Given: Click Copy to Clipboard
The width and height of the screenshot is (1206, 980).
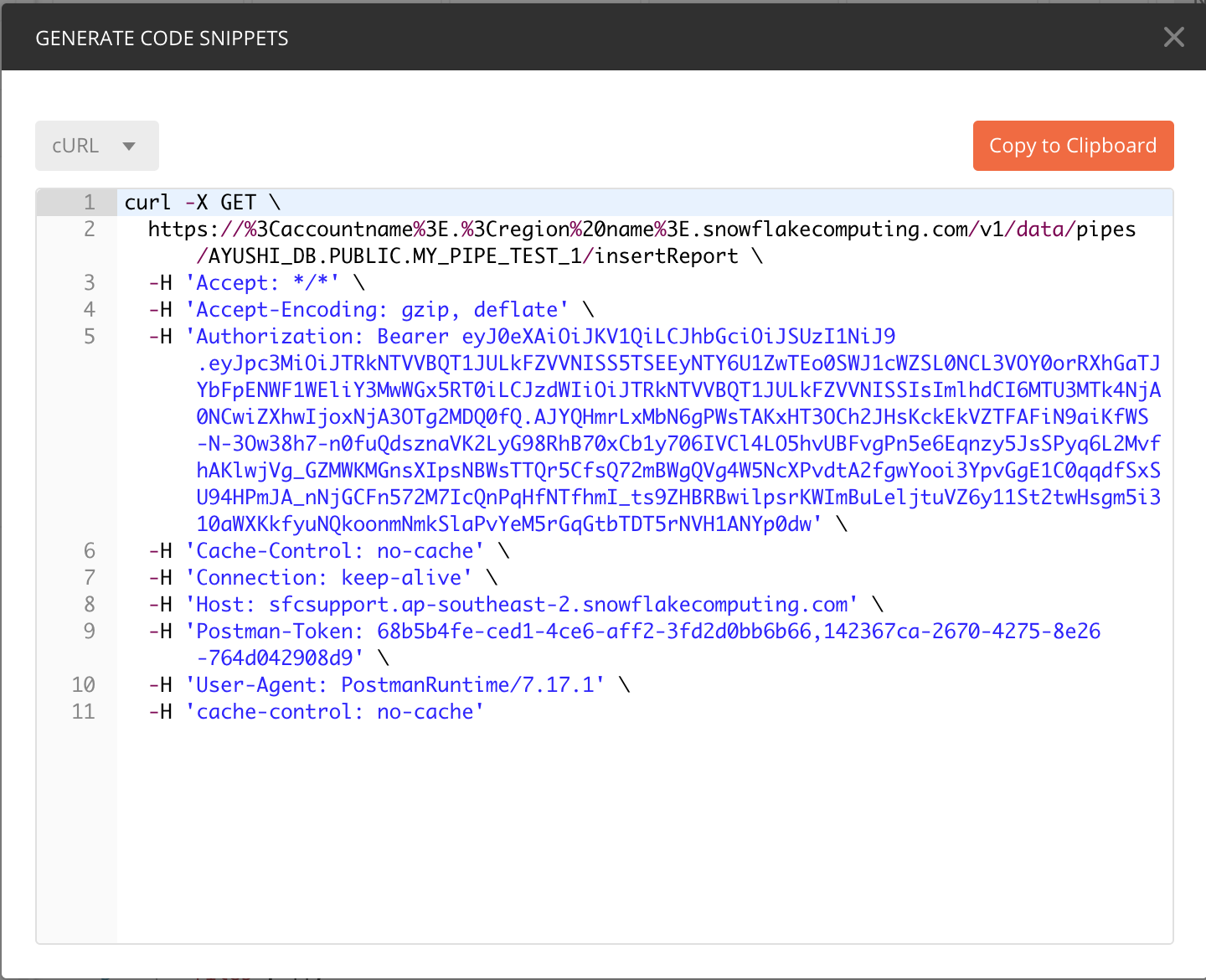Looking at the screenshot, I should [x=1073, y=145].
